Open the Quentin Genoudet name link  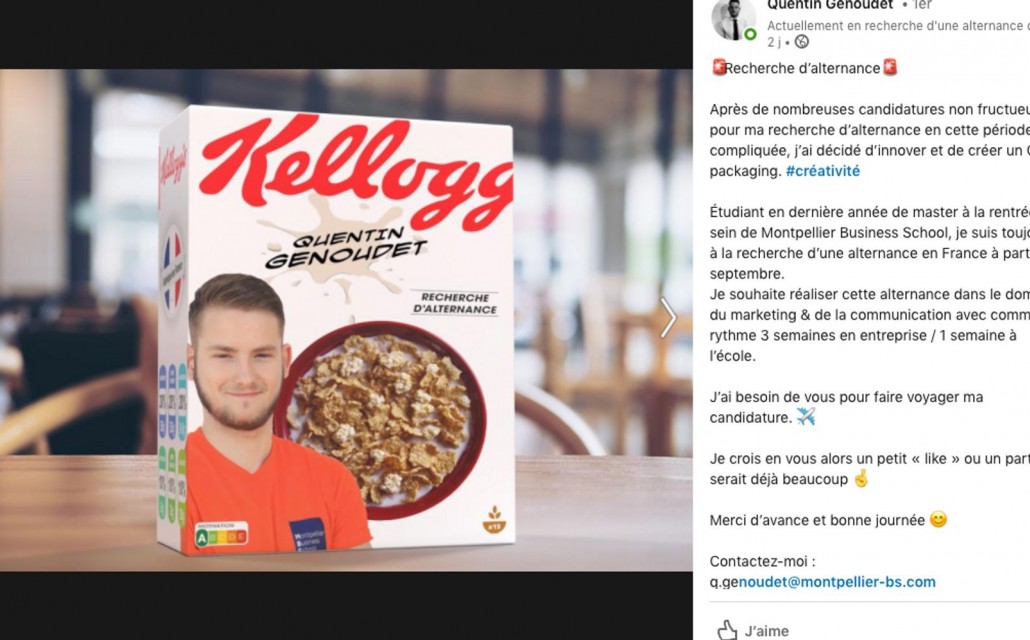pyautogui.click(x=830, y=5)
